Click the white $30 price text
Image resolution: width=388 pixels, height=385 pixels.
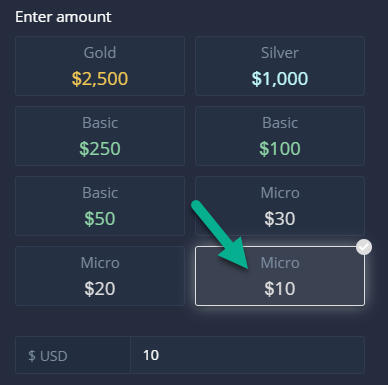280,219
